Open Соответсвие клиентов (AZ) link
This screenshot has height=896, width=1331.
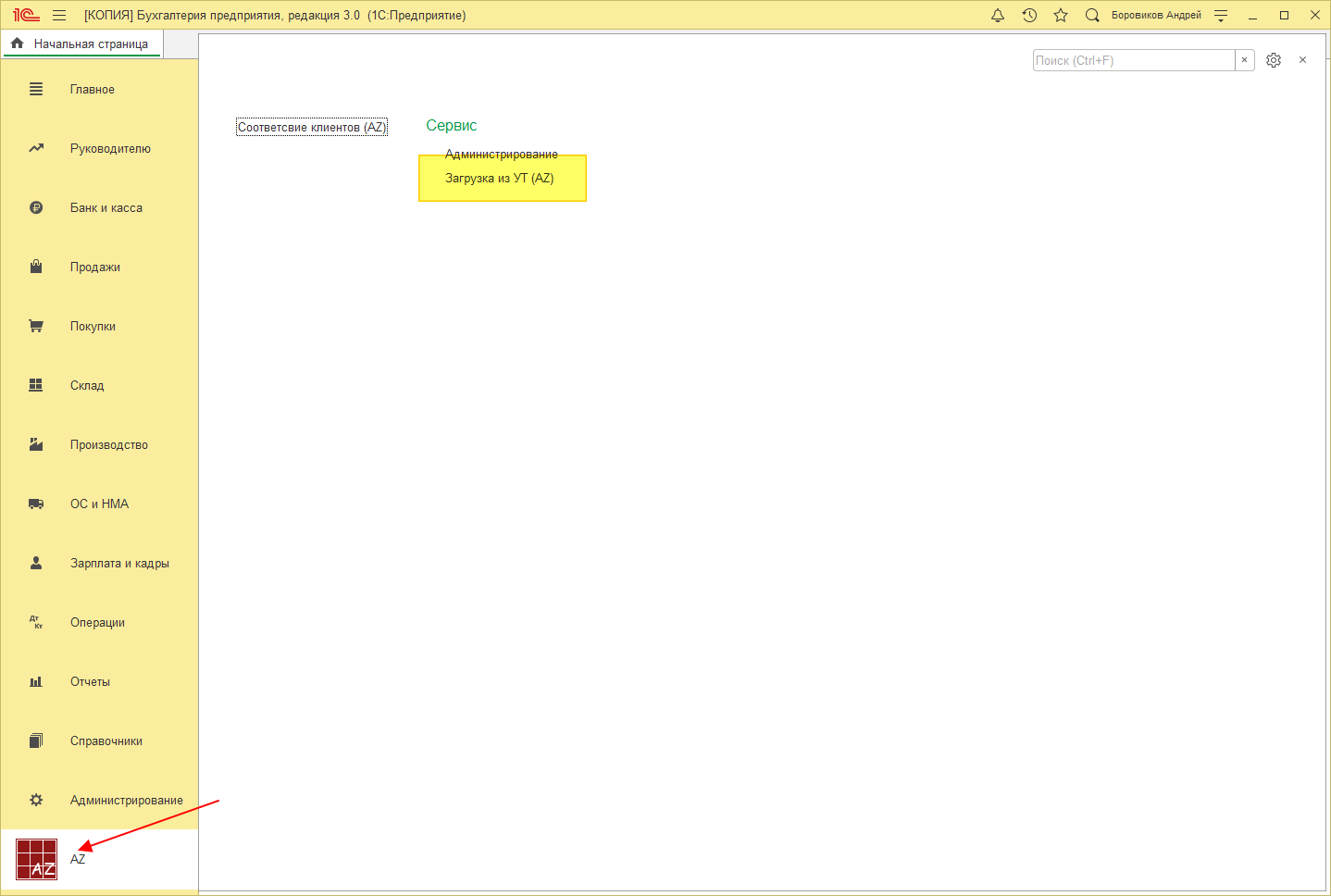[x=311, y=128]
